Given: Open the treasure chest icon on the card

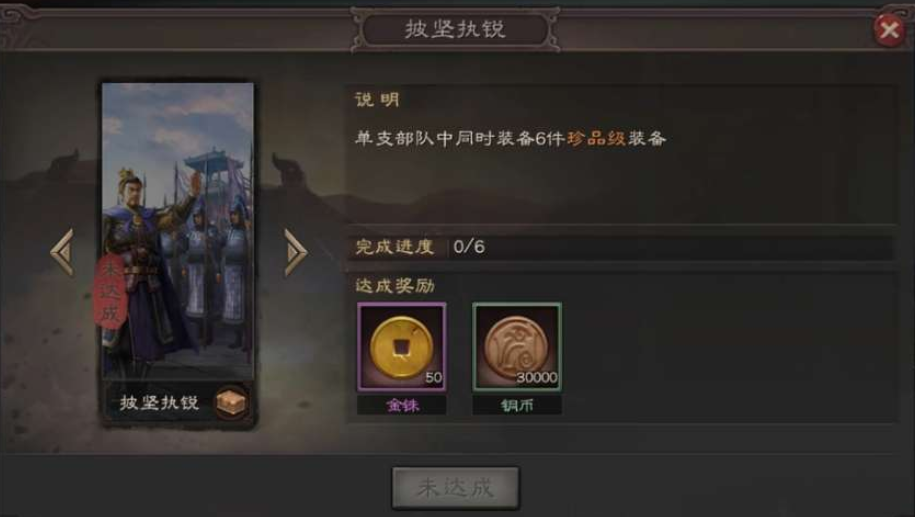Looking at the screenshot, I should tap(232, 403).
